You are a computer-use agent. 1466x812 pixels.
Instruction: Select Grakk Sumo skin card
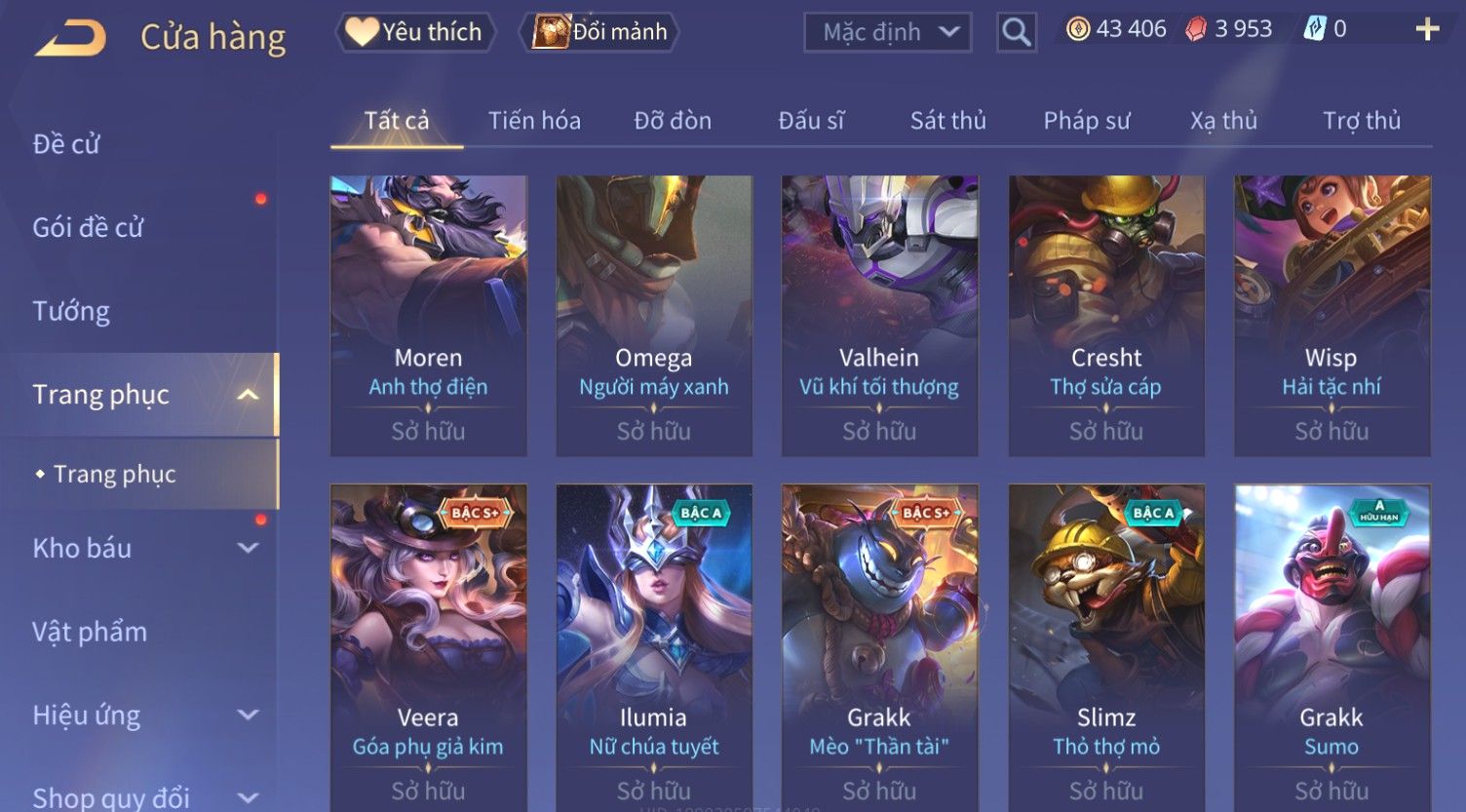(1331, 647)
